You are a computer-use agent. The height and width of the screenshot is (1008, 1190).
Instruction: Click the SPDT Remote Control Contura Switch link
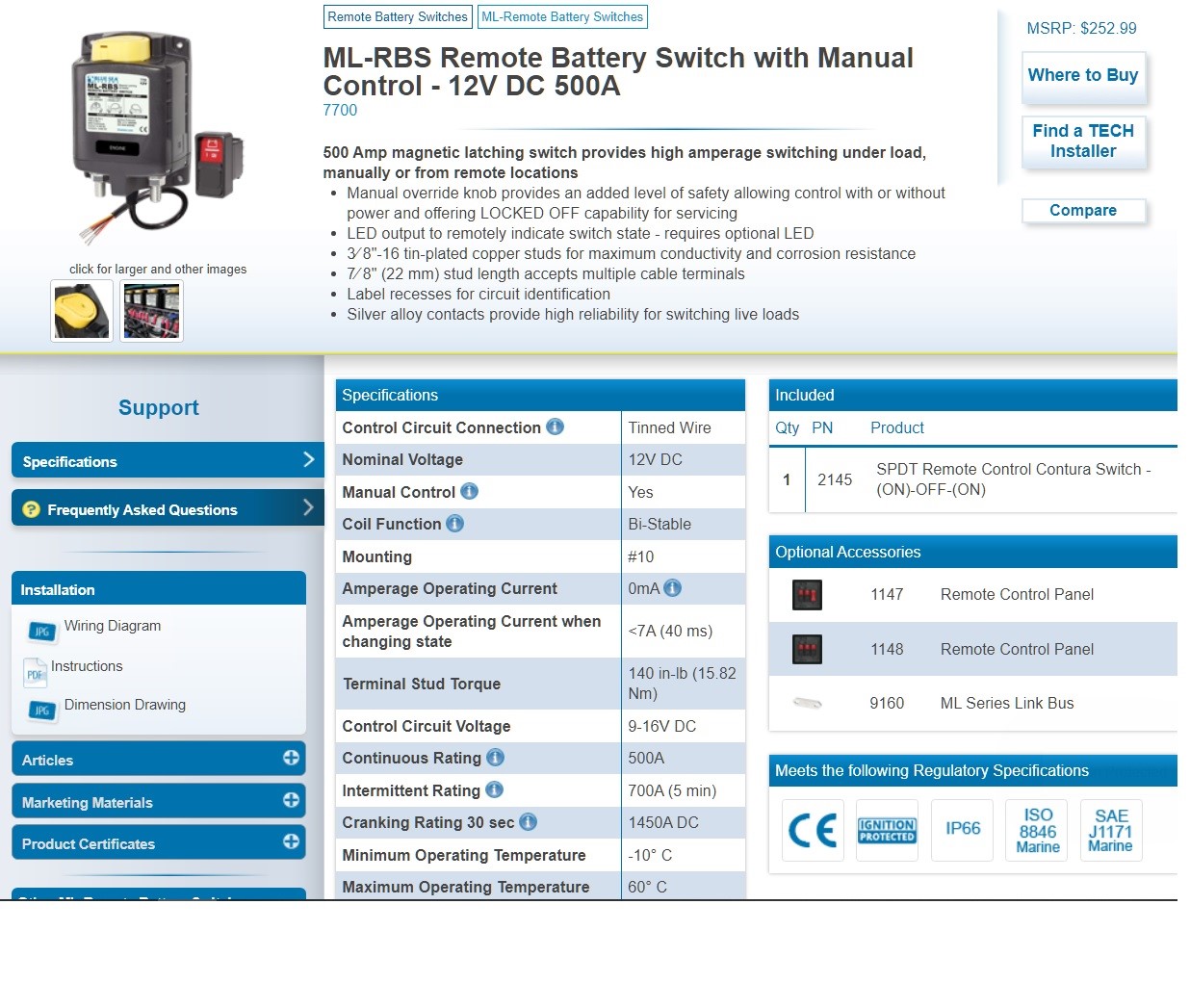(x=1014, y=479)
